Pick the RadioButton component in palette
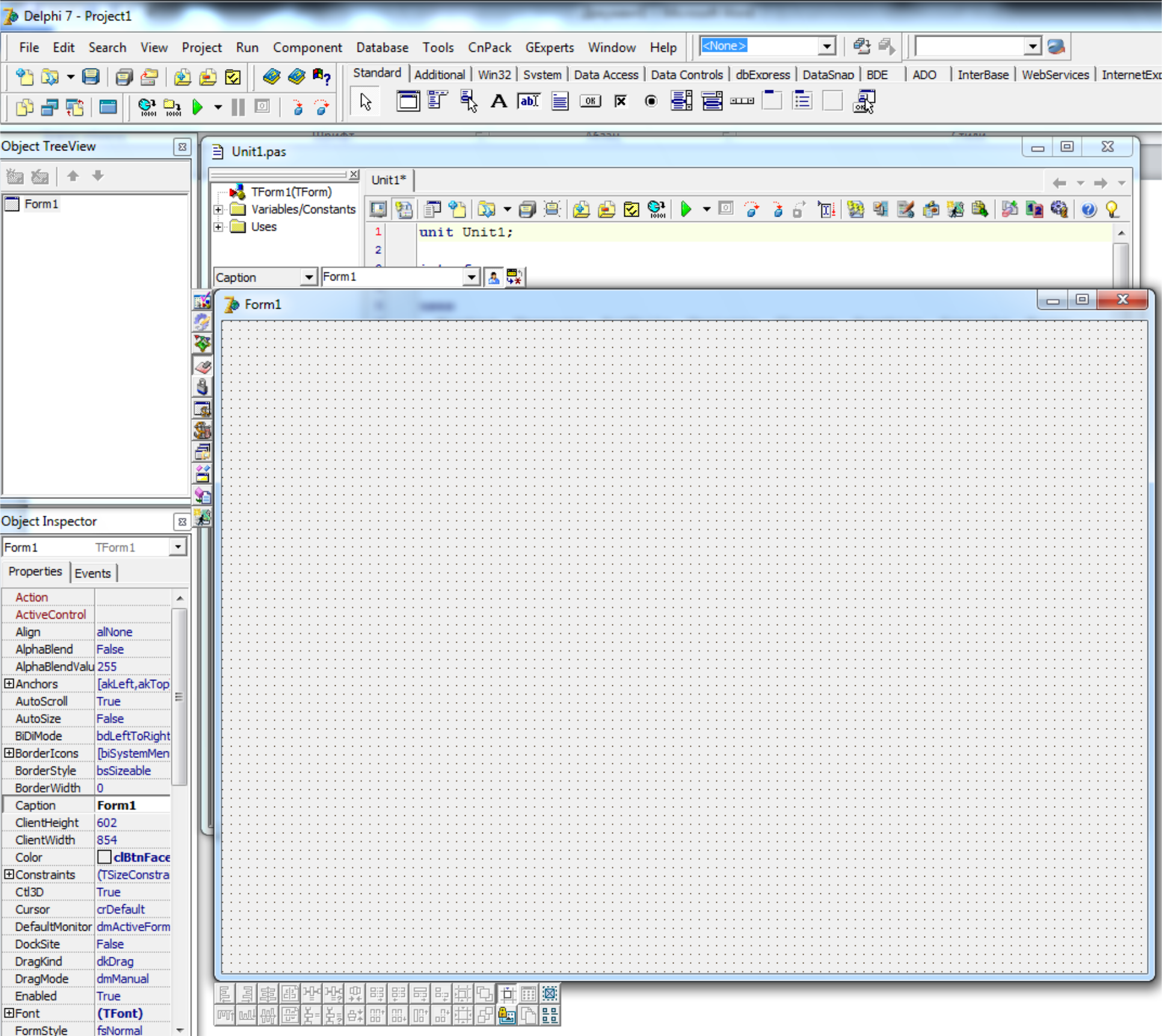This screenshot has width=1162, height=1036. point(651,101)
